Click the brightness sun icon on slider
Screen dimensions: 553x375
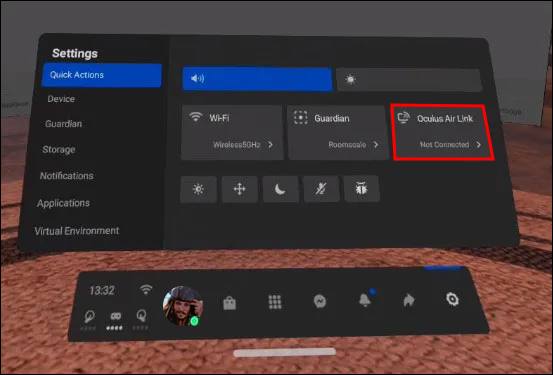[350, 79]
